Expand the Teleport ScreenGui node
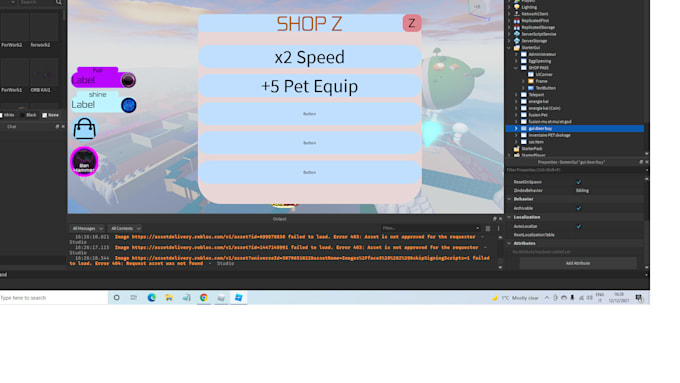Image resolution: width=680 pixels, height=383 pixels. tap(516, 95)
